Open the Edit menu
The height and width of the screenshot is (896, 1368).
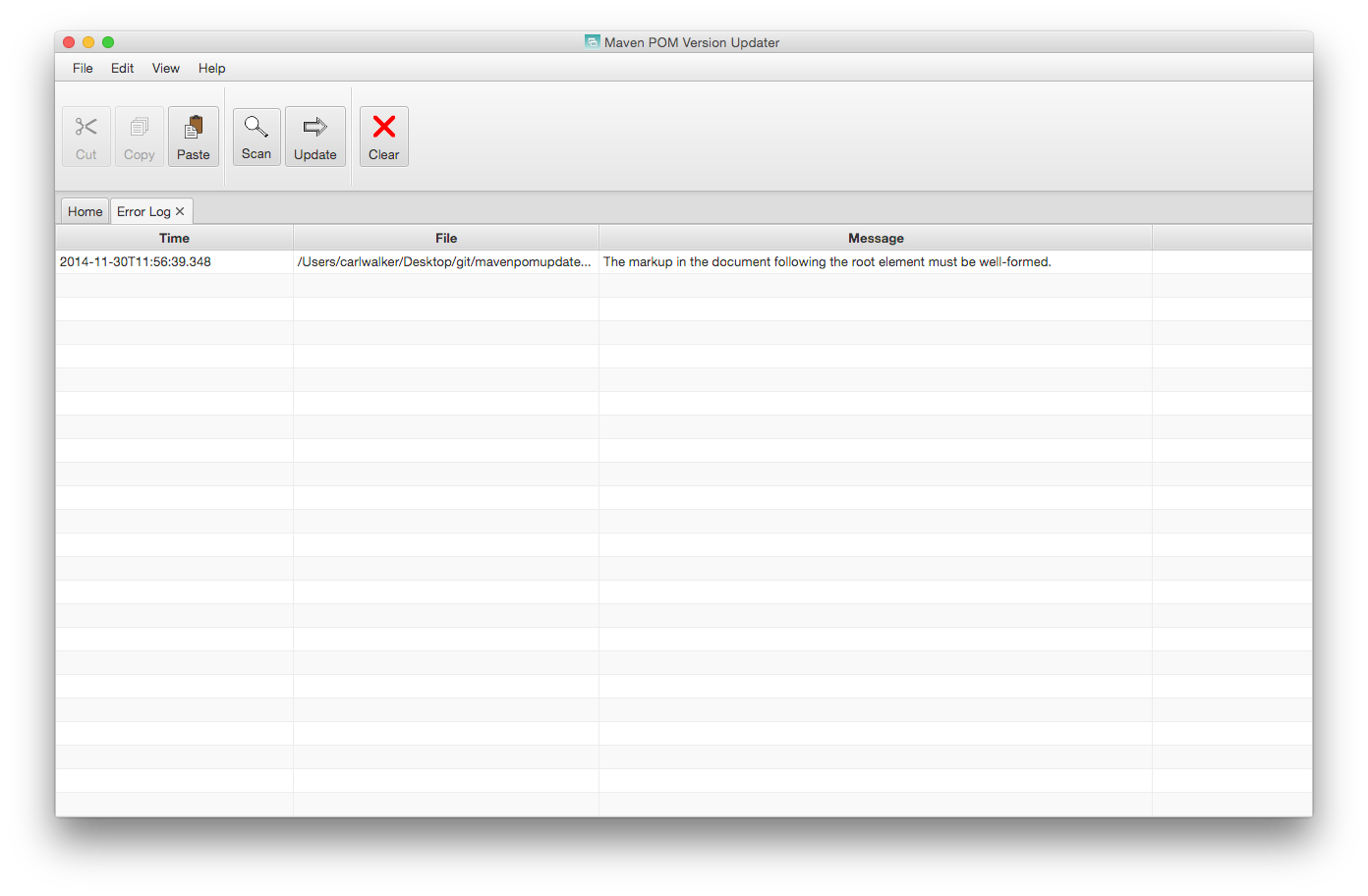(x=122, y=68)
